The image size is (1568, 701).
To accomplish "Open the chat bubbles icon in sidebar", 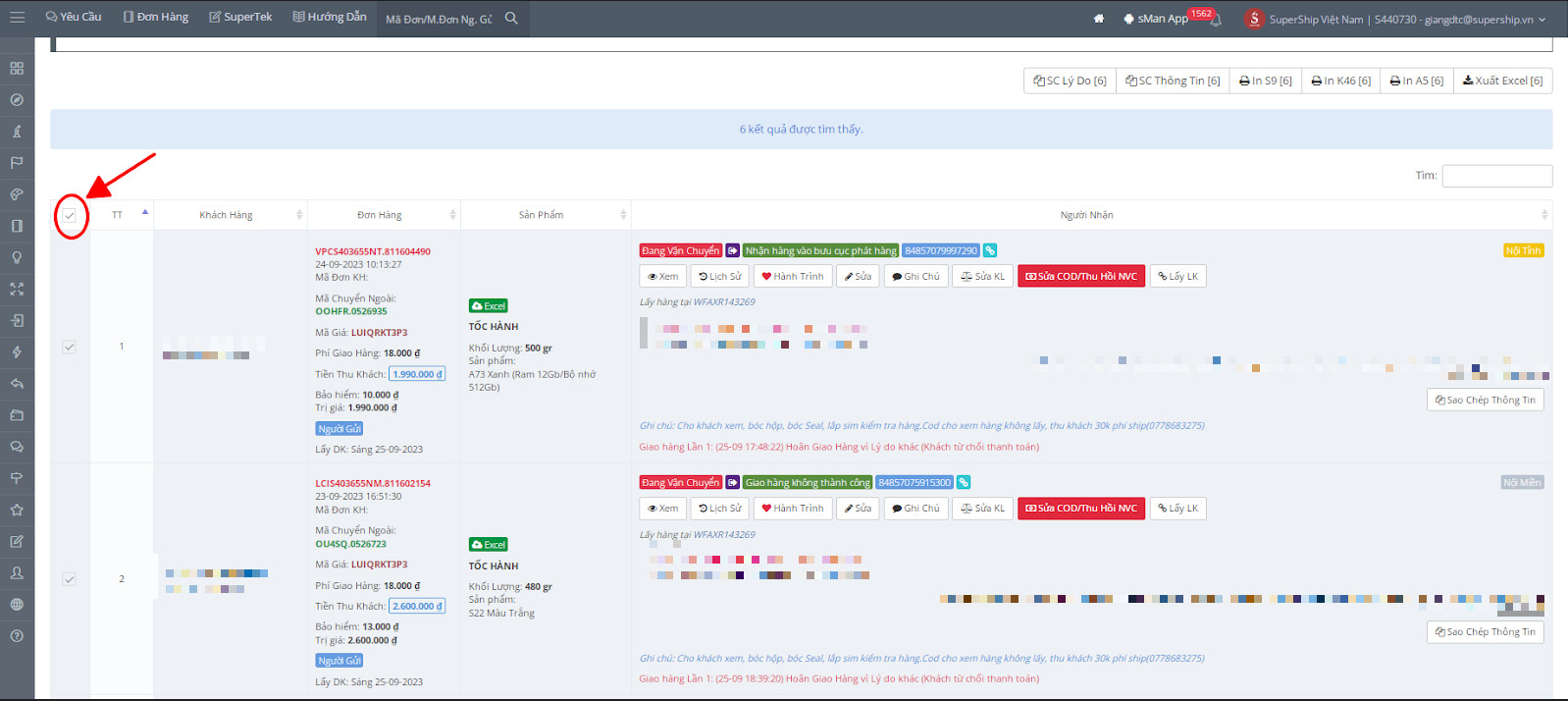I will pyautogui.click(x=17, y=447).
